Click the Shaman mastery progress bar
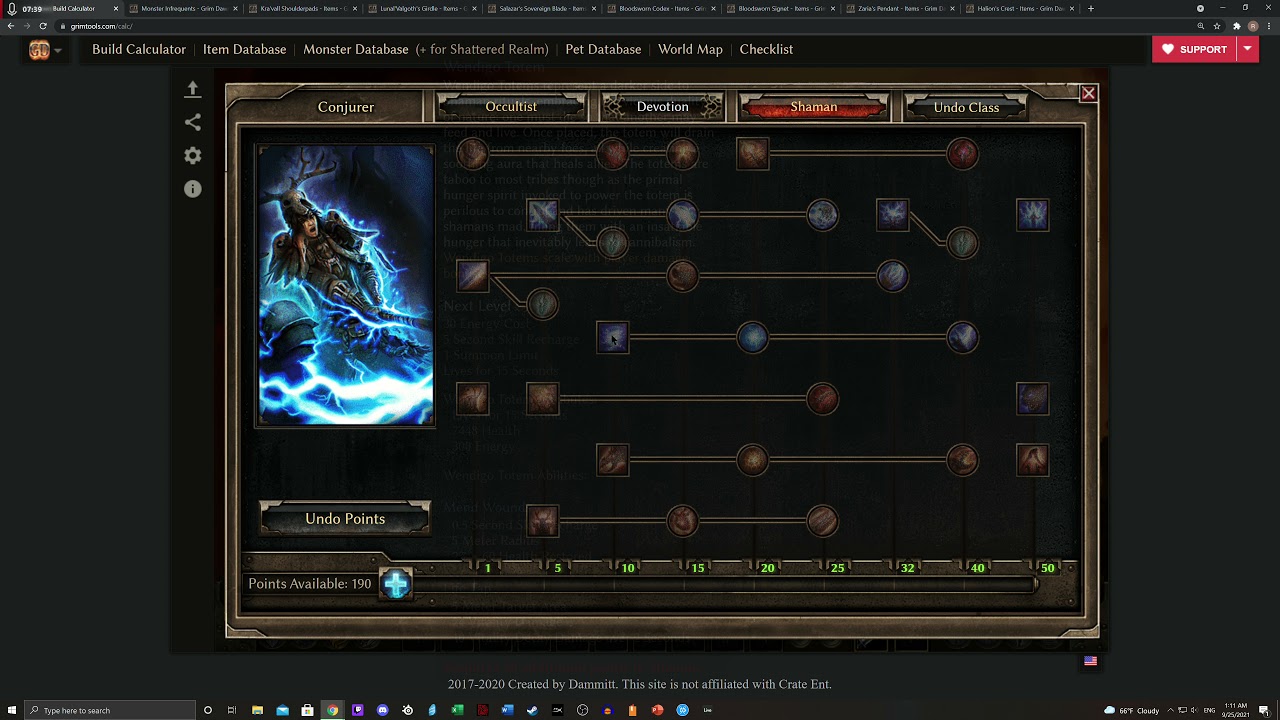The height and width of the screenshot is (720, 1280). [727, 584]
